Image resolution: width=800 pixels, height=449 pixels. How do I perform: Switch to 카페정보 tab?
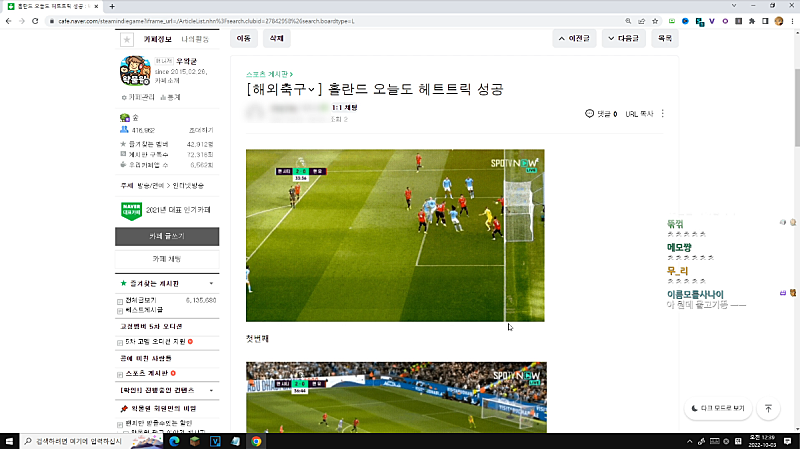(x=158, y=39)
